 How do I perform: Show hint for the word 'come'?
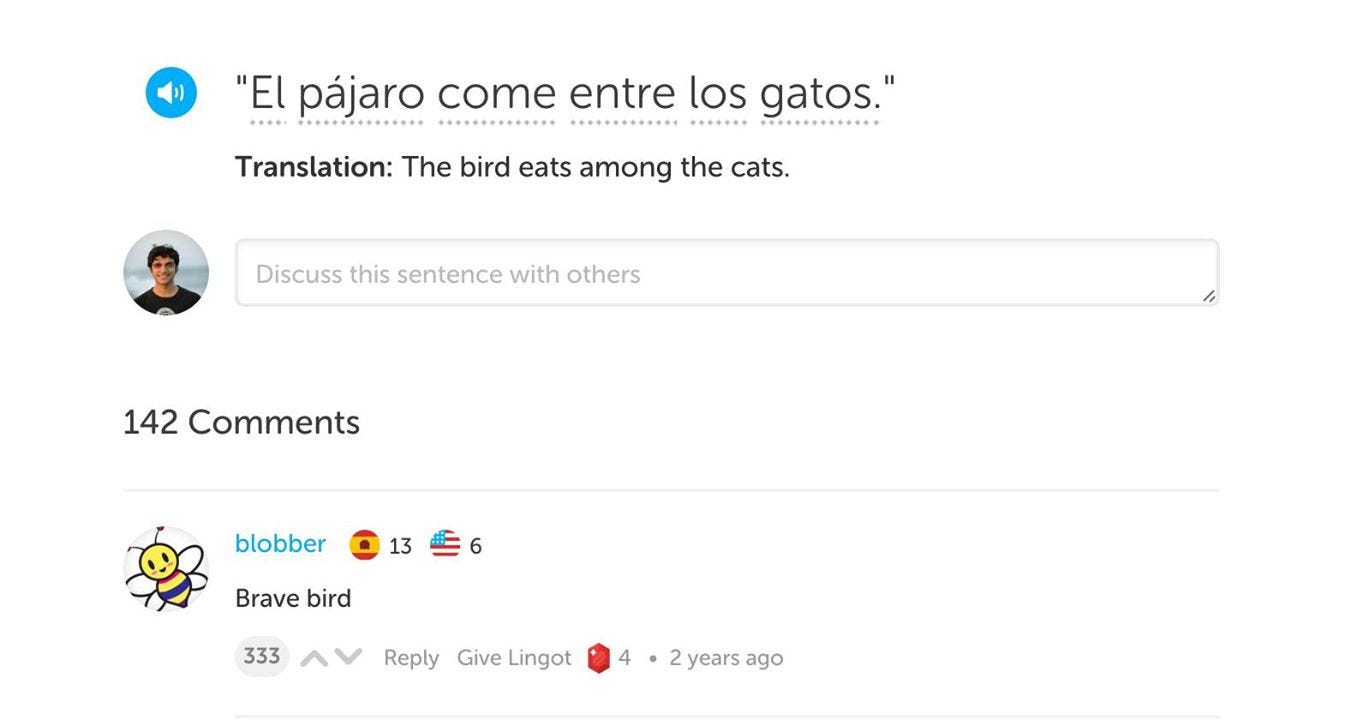click(496, 95)
